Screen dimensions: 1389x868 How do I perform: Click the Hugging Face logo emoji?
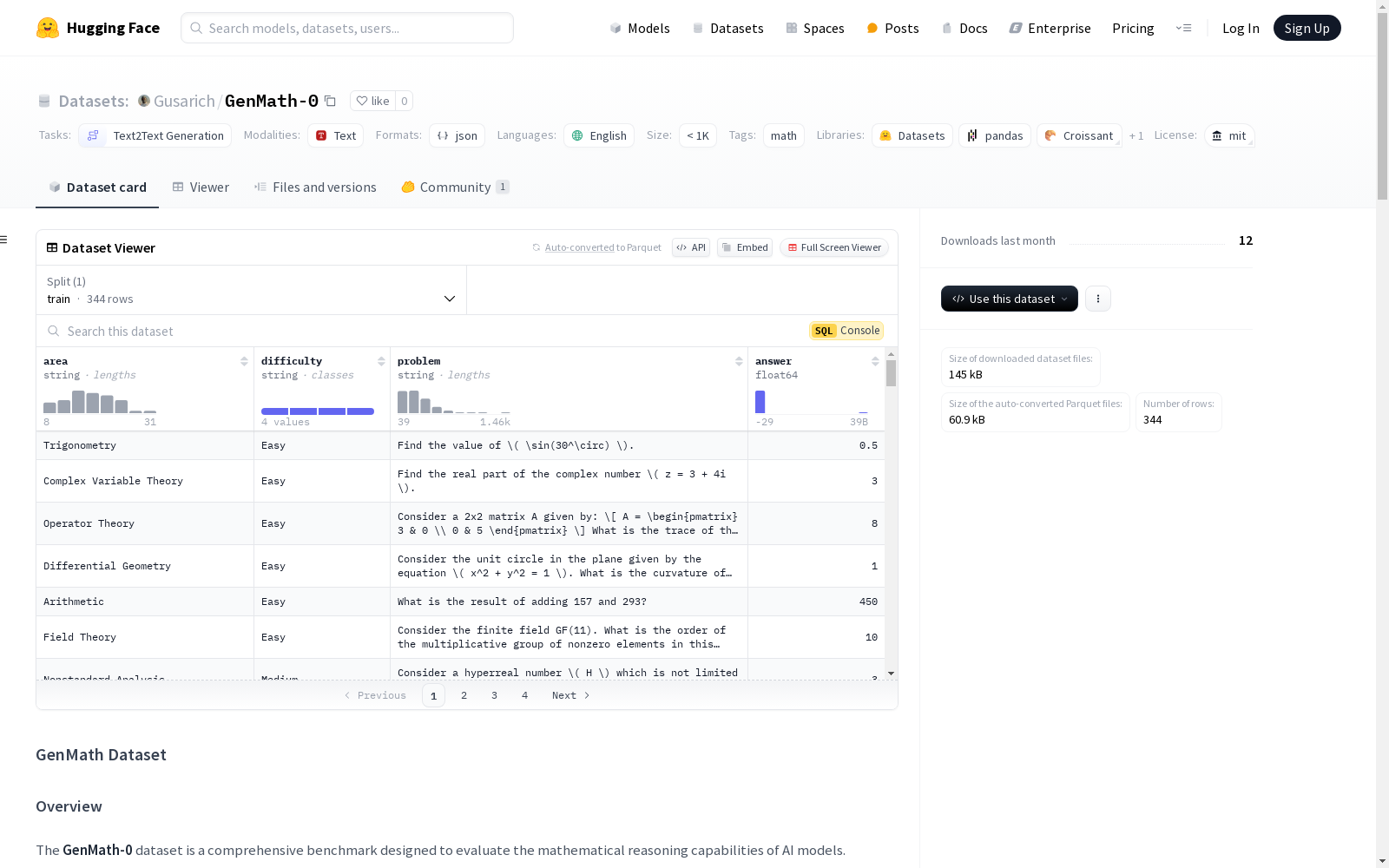pos(48,28)
